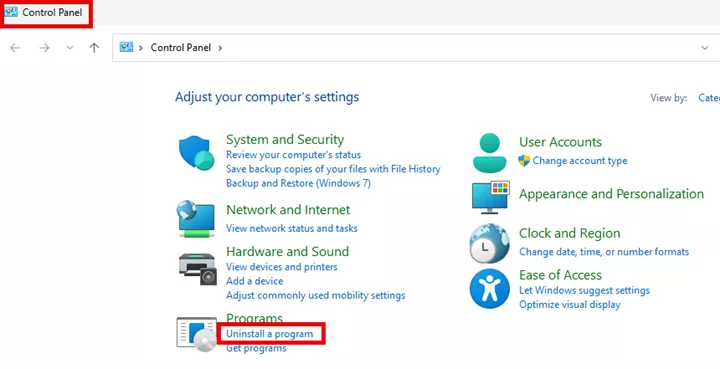The image size is (720, 369).
Task: Go back with the left arrow
Action: pyautogui.click(x=15, y=48)
